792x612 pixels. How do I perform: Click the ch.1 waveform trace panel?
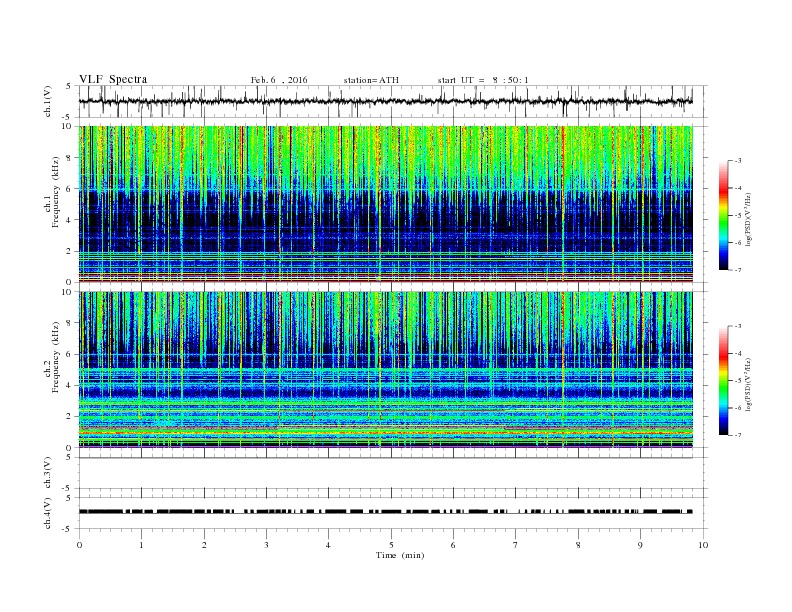point(393,101)
